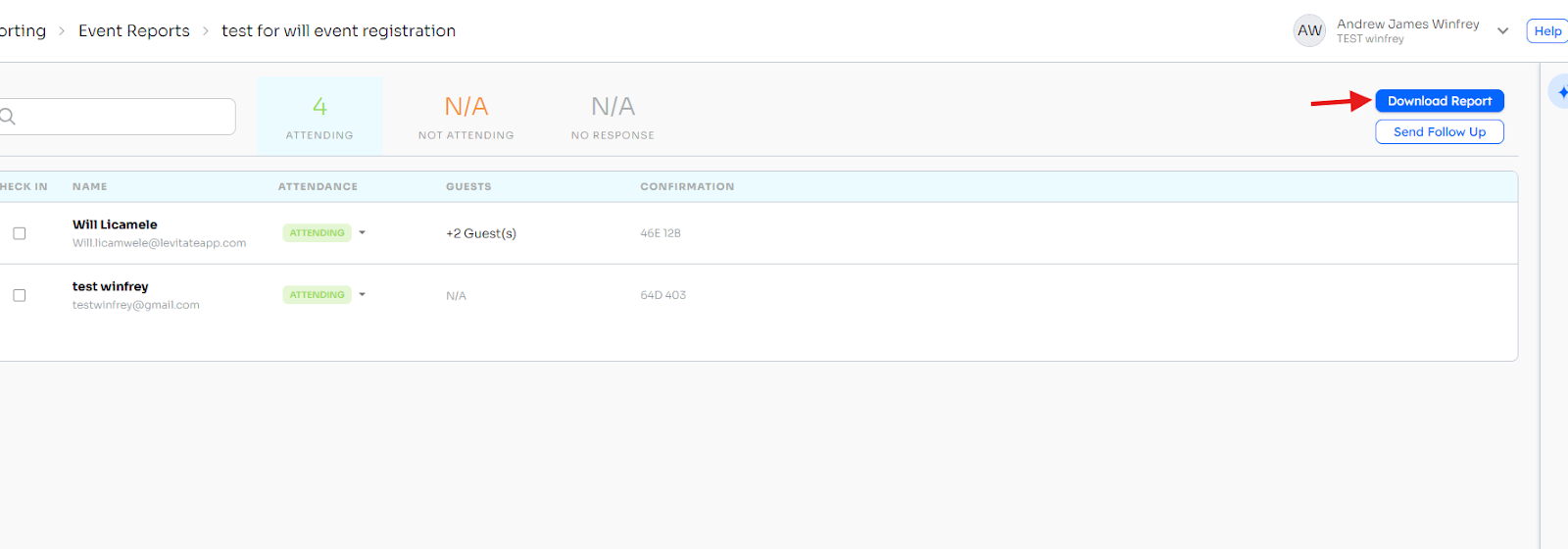
Task: Click the Andrew James Winfrey user name
Action: pyautogui.click(x=1408, y=24)
